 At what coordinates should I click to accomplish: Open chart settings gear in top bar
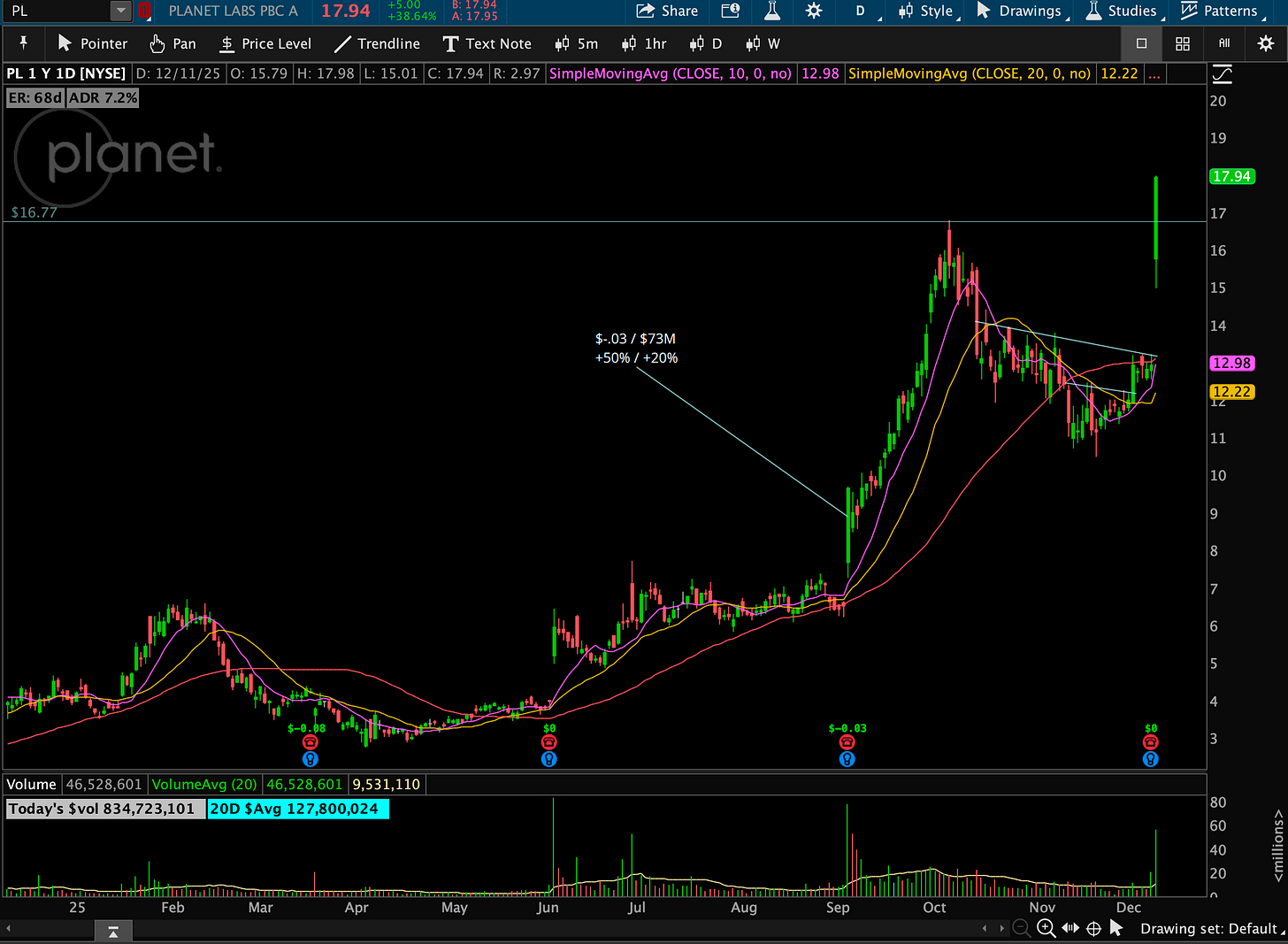pyautogui.click(x=814, y=11)
